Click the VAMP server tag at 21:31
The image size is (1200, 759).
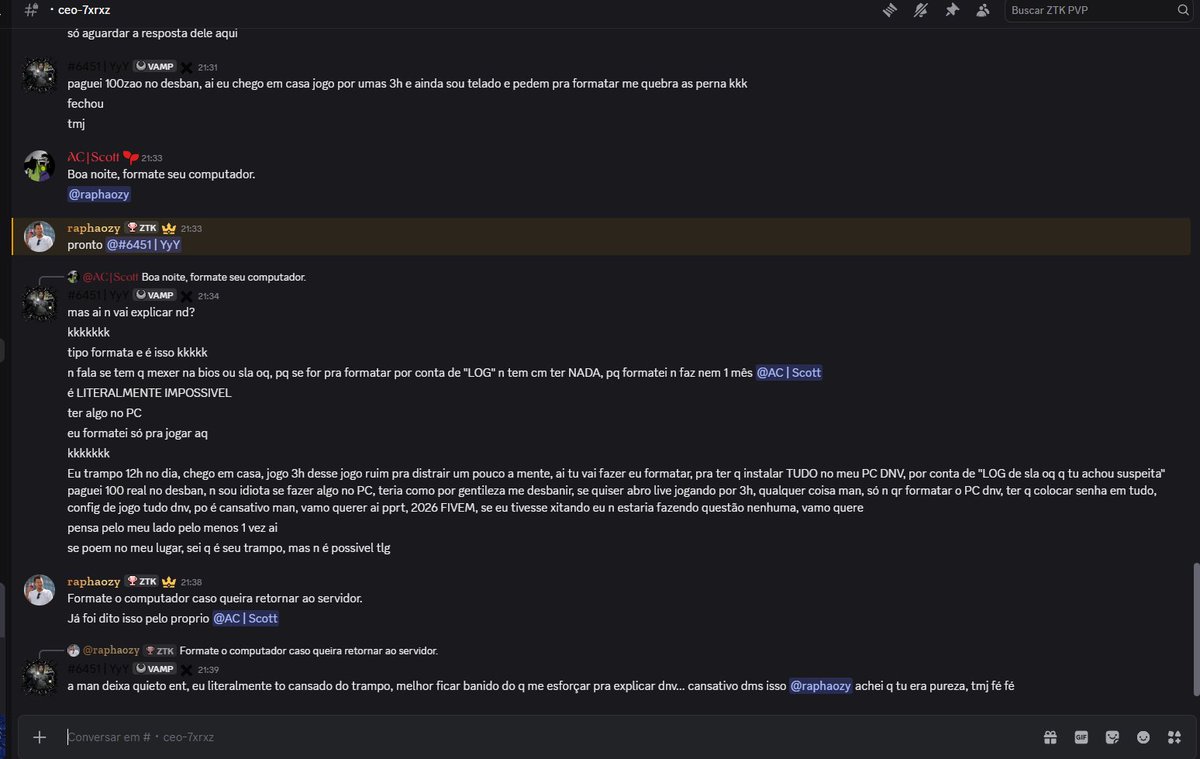155,67
